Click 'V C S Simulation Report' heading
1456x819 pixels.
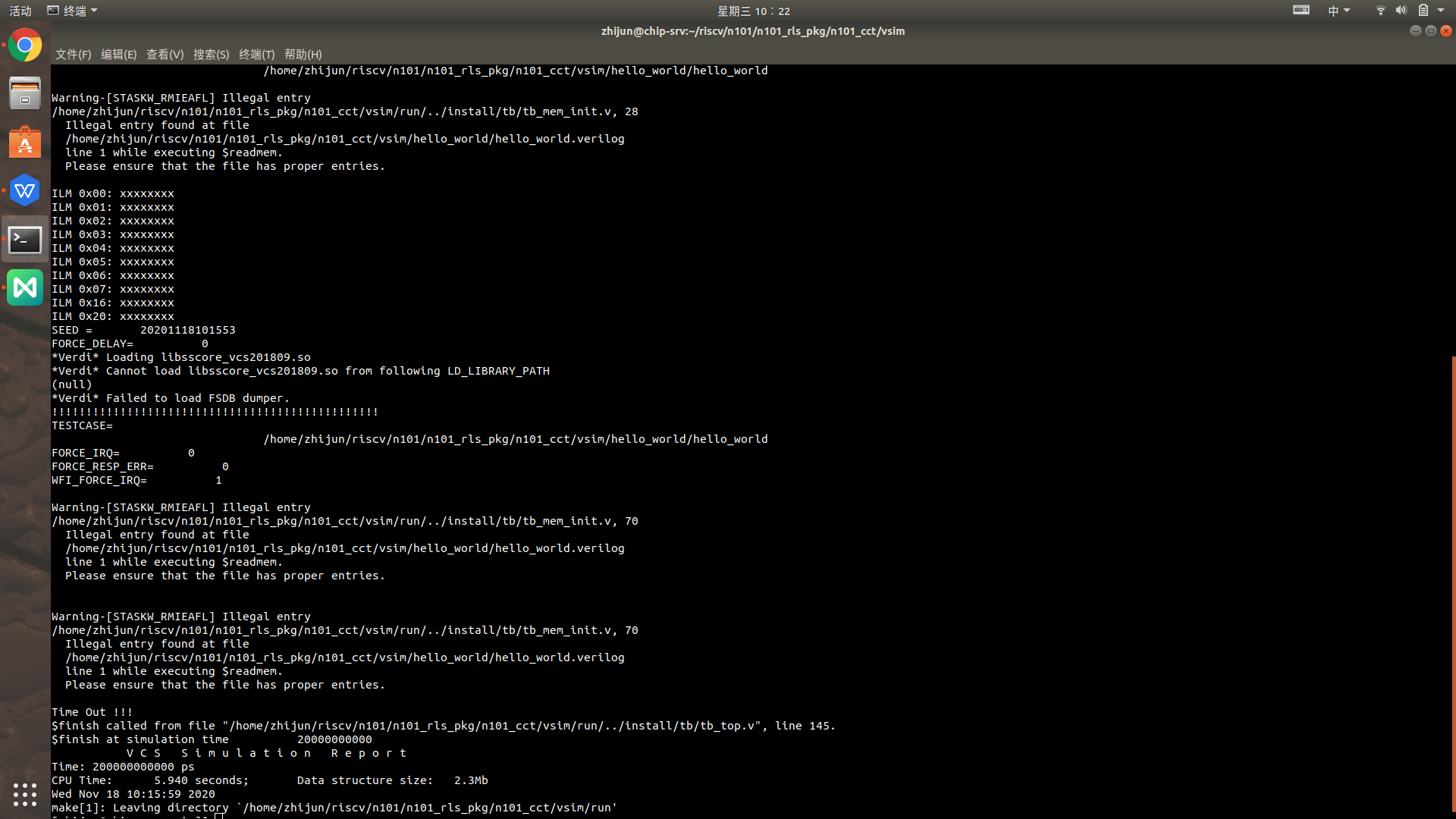tap(267, 753)
